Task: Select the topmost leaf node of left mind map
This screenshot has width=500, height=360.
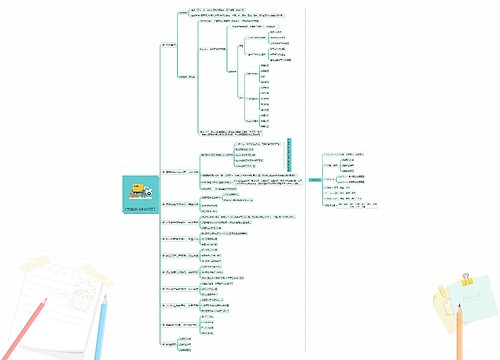Action: (217, 10)
